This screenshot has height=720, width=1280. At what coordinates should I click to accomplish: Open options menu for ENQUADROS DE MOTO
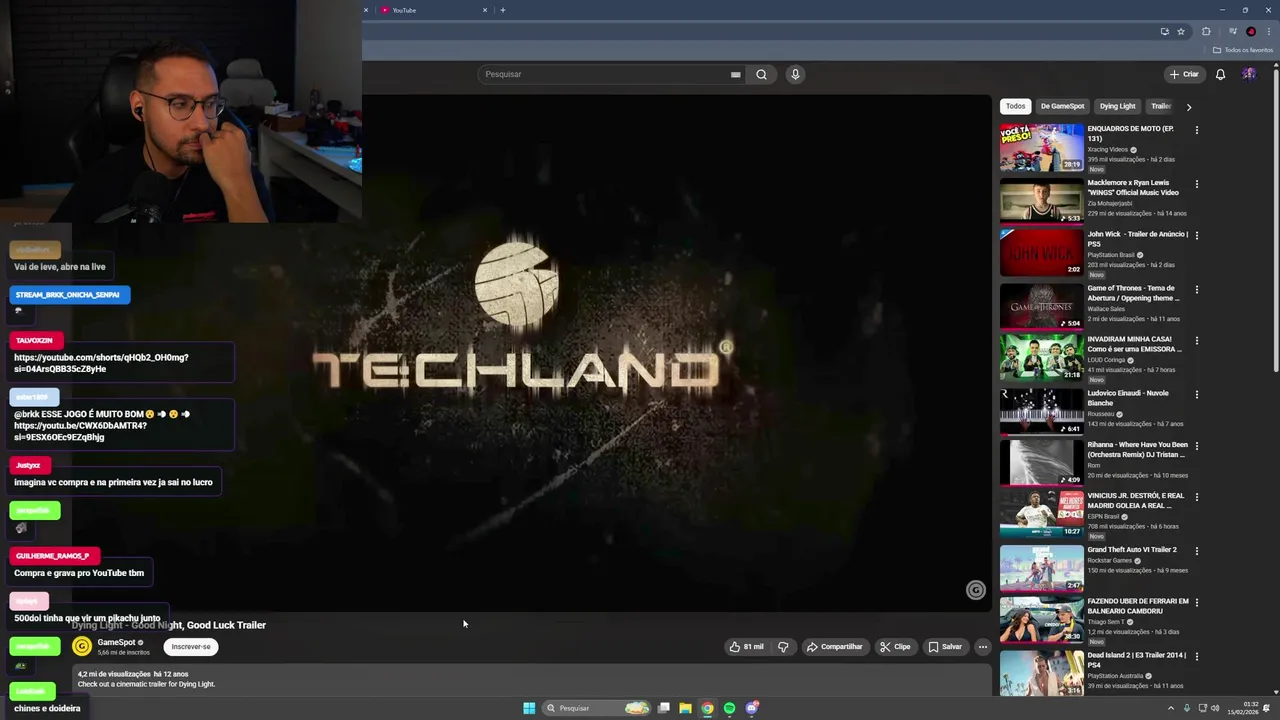1196,130
